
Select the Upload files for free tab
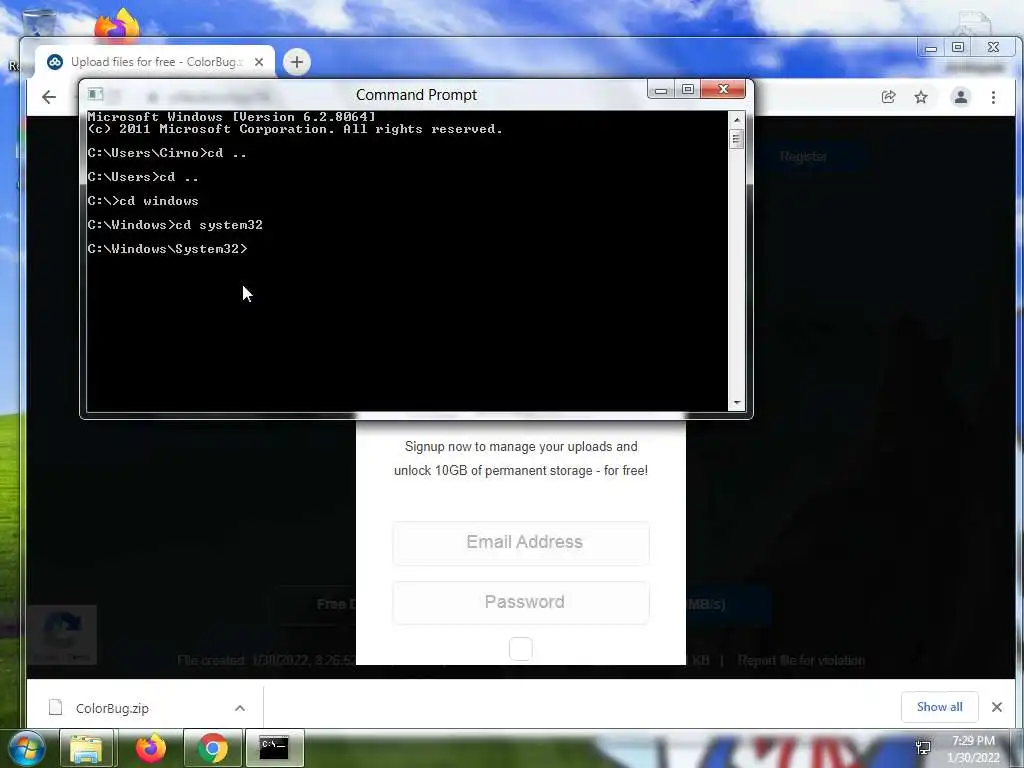click(x=155, y=62)
